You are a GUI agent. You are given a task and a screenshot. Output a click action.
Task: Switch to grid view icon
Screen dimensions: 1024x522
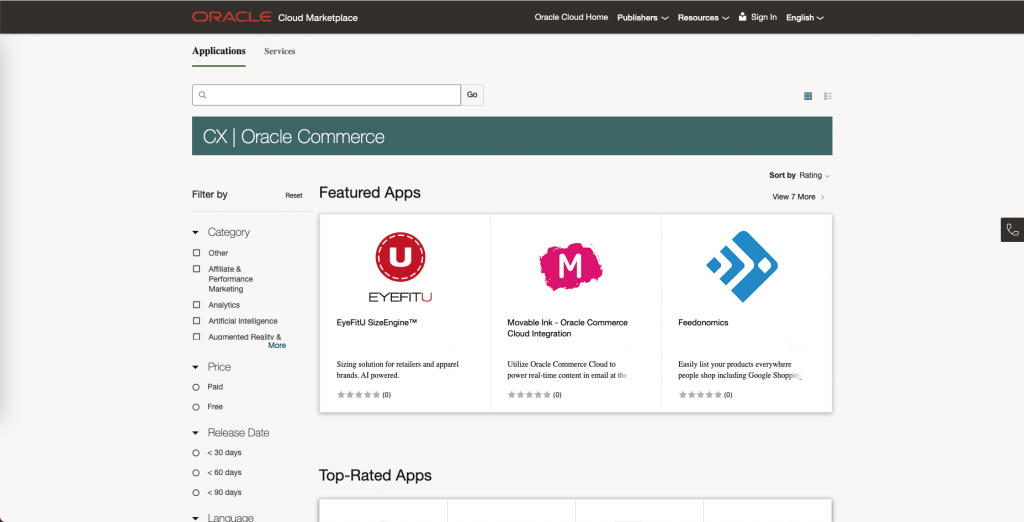(808, 96)
